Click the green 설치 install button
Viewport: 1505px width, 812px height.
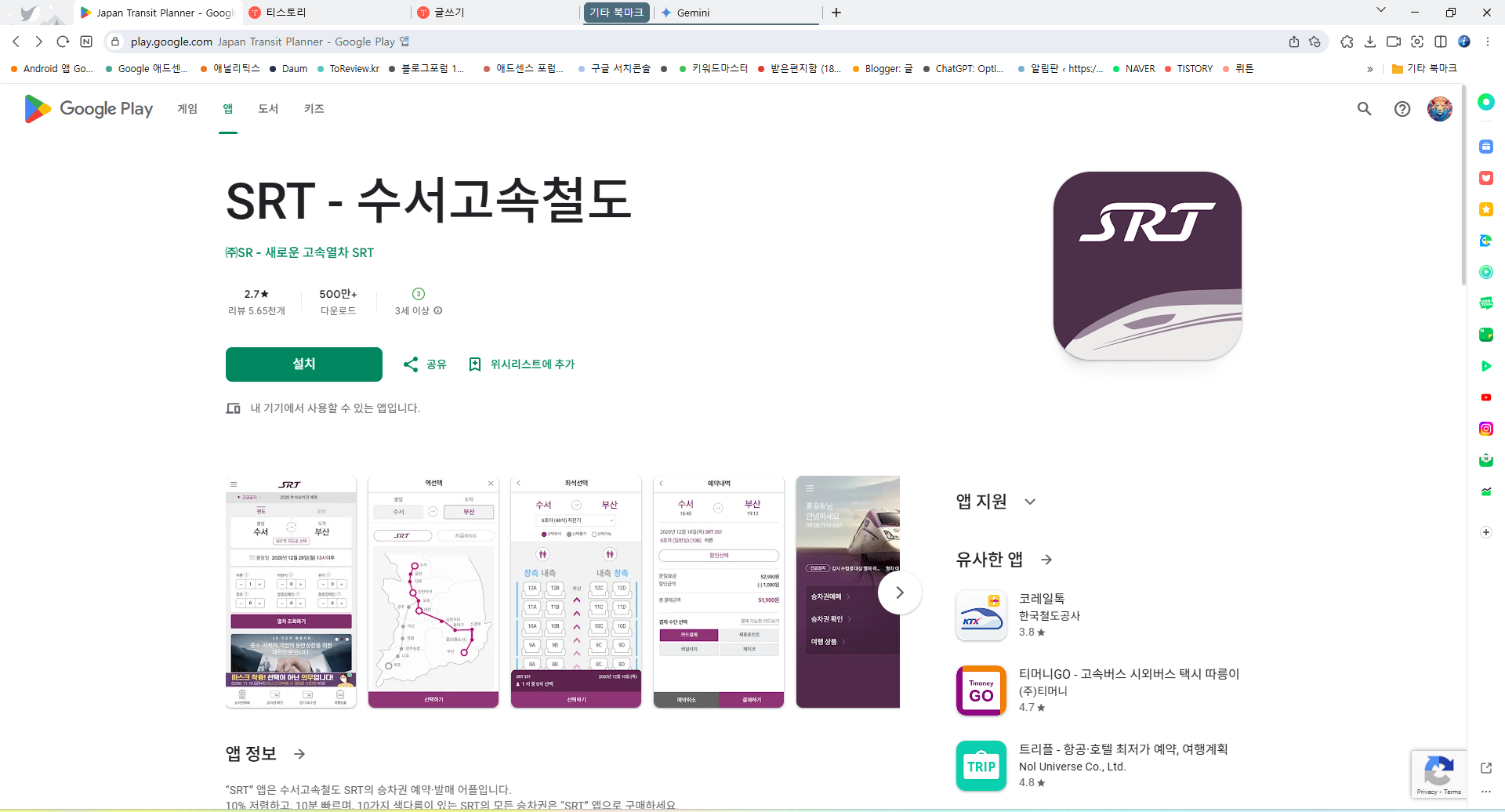(x=304, y=364)
